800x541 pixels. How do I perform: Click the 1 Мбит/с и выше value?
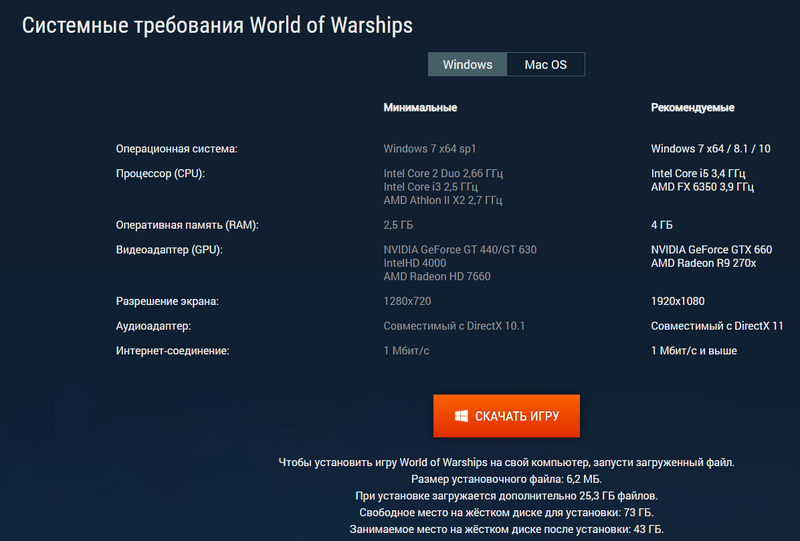(694, 351)
